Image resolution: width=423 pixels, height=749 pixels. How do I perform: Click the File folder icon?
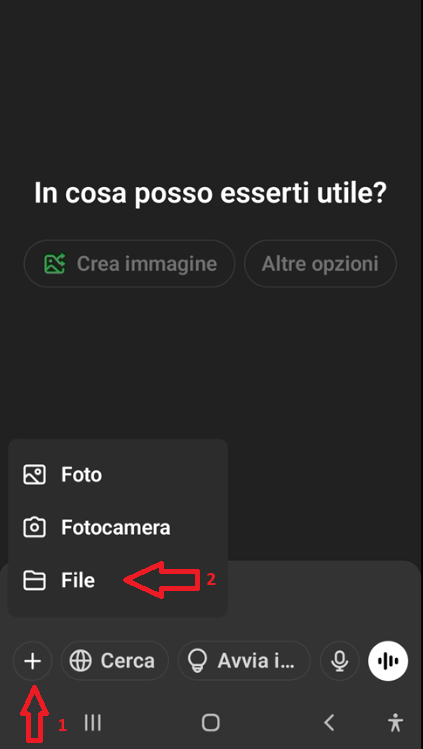coord(34,580)
